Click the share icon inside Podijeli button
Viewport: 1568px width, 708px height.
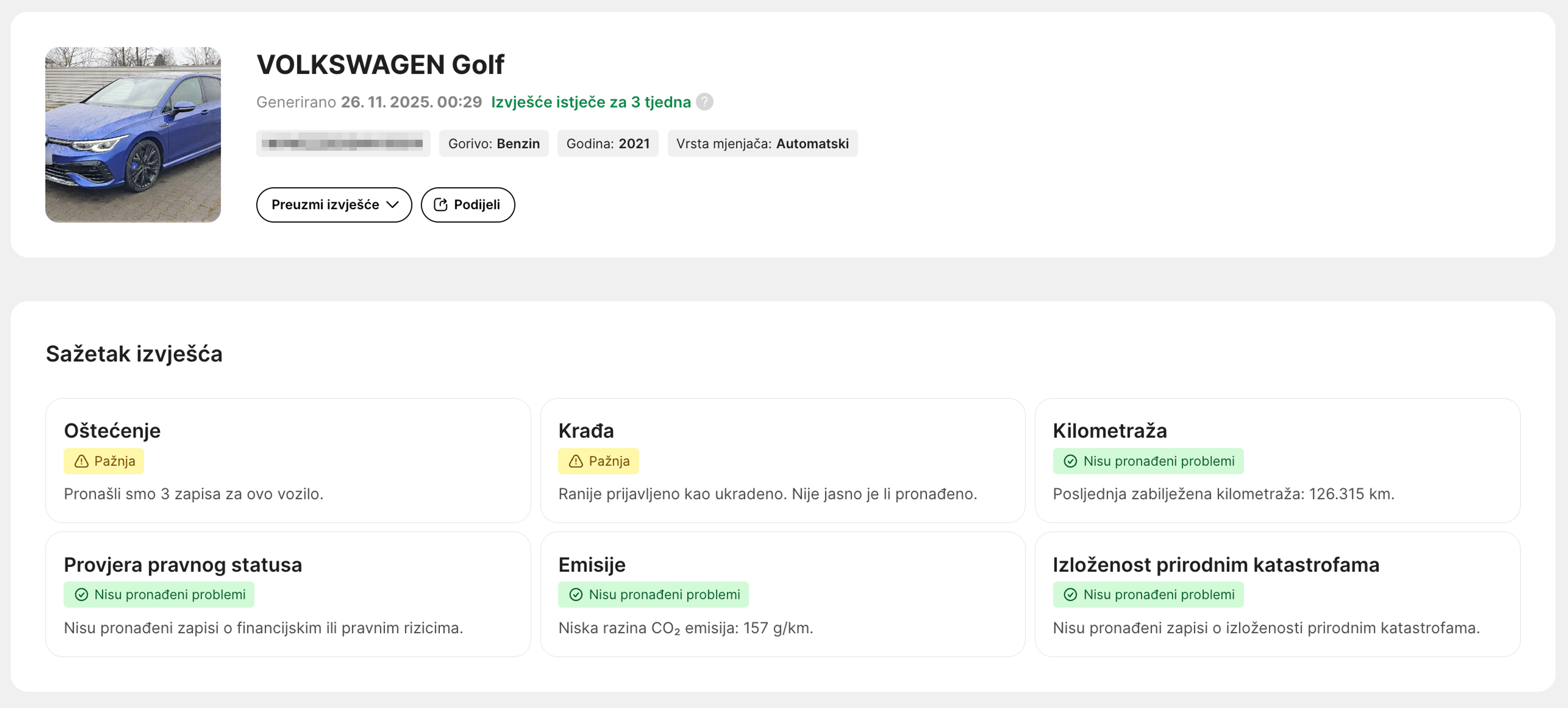440,204
